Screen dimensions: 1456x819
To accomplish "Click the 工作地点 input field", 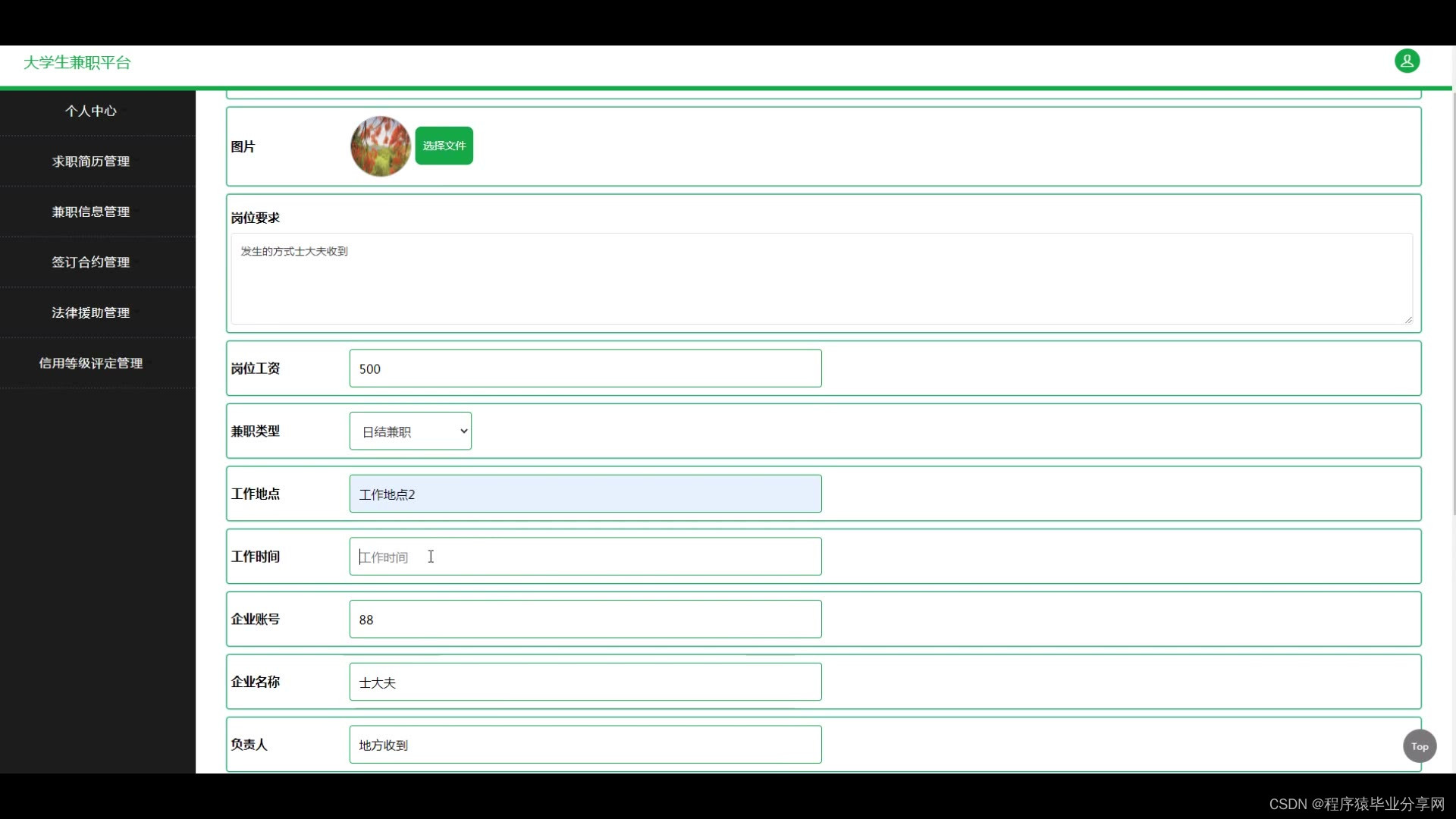I will (x=585, y=494).
